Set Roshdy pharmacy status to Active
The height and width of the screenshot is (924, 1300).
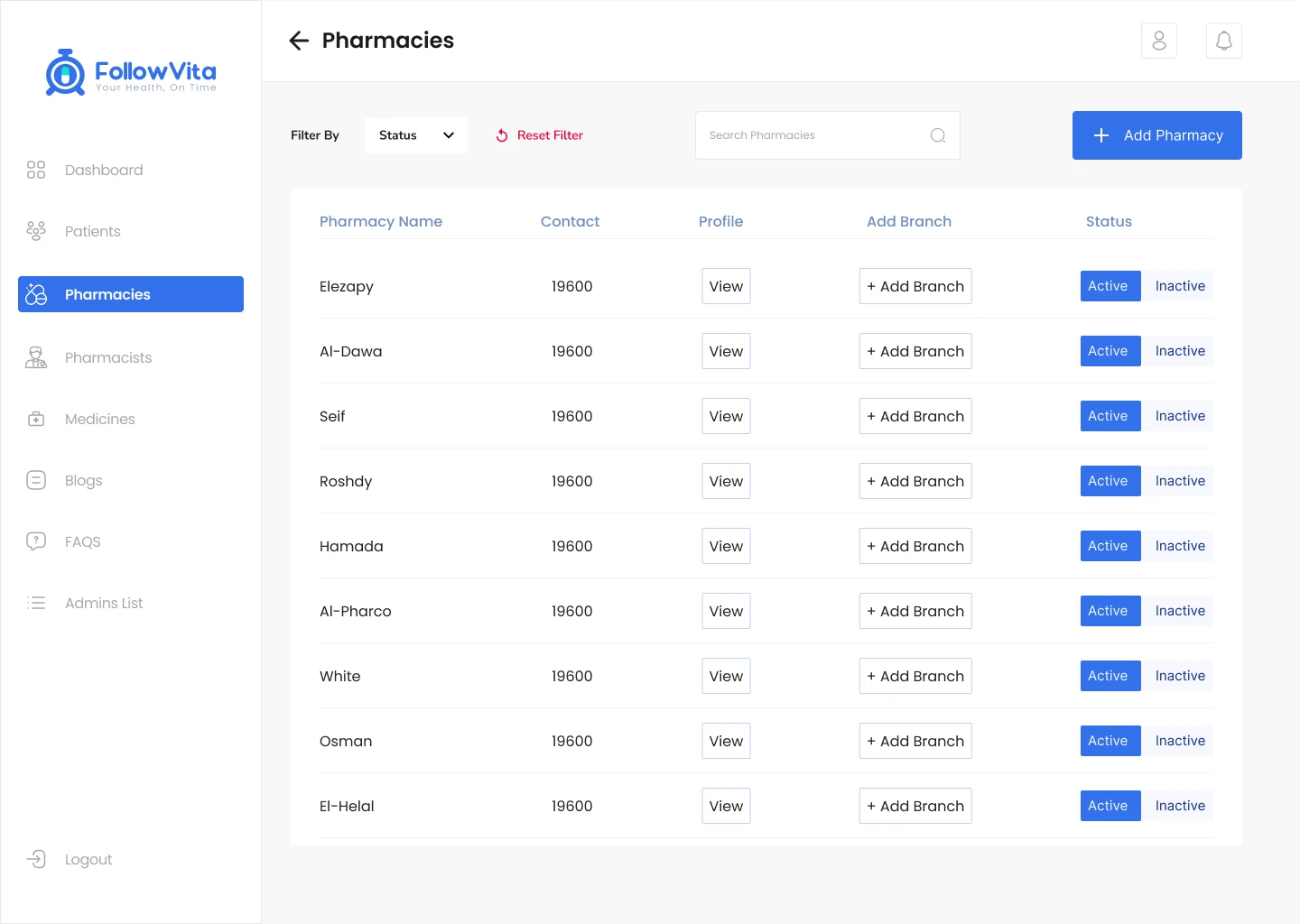[x=1109, y=481]
